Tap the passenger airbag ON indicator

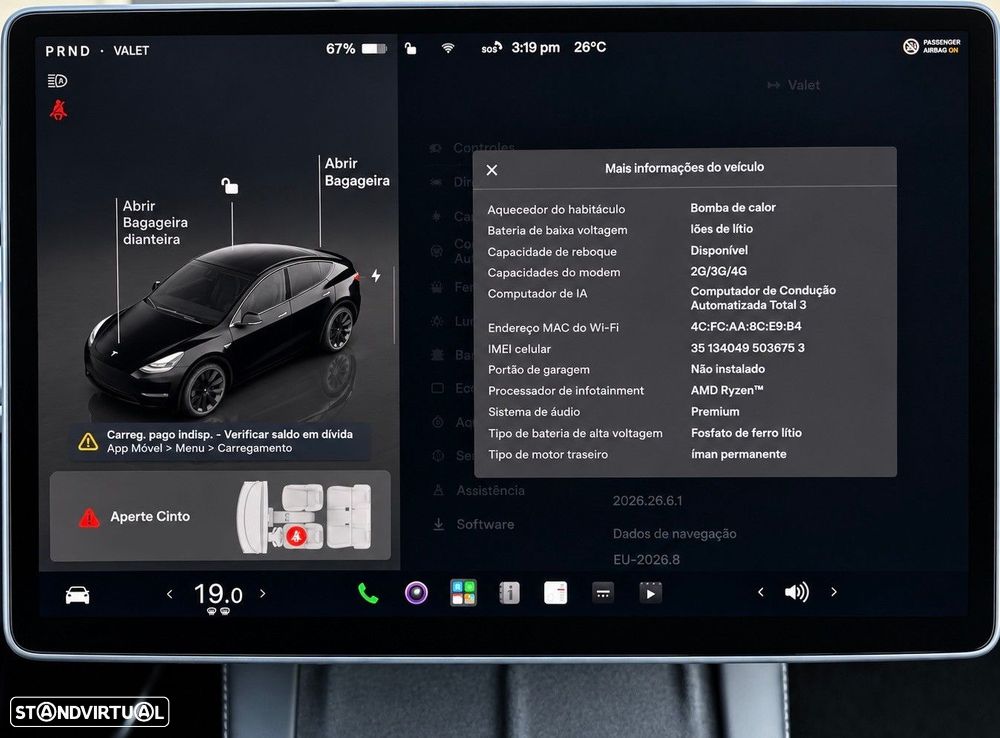[x=932, y=46]
